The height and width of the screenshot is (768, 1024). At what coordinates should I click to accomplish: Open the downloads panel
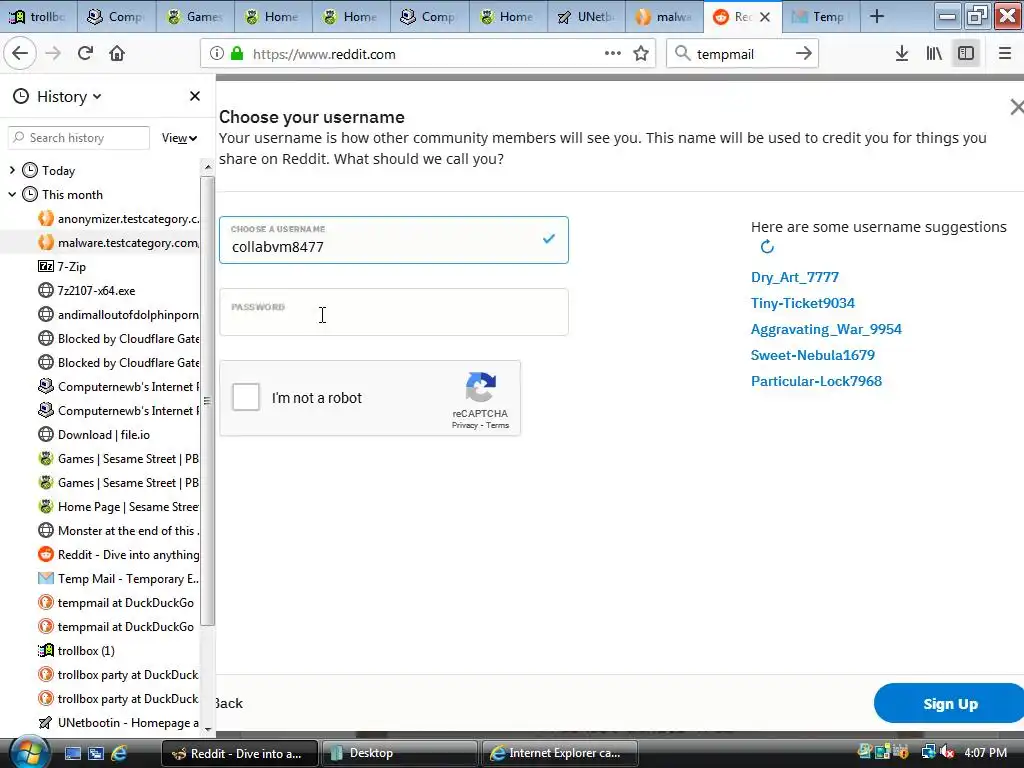click(902, 54)
